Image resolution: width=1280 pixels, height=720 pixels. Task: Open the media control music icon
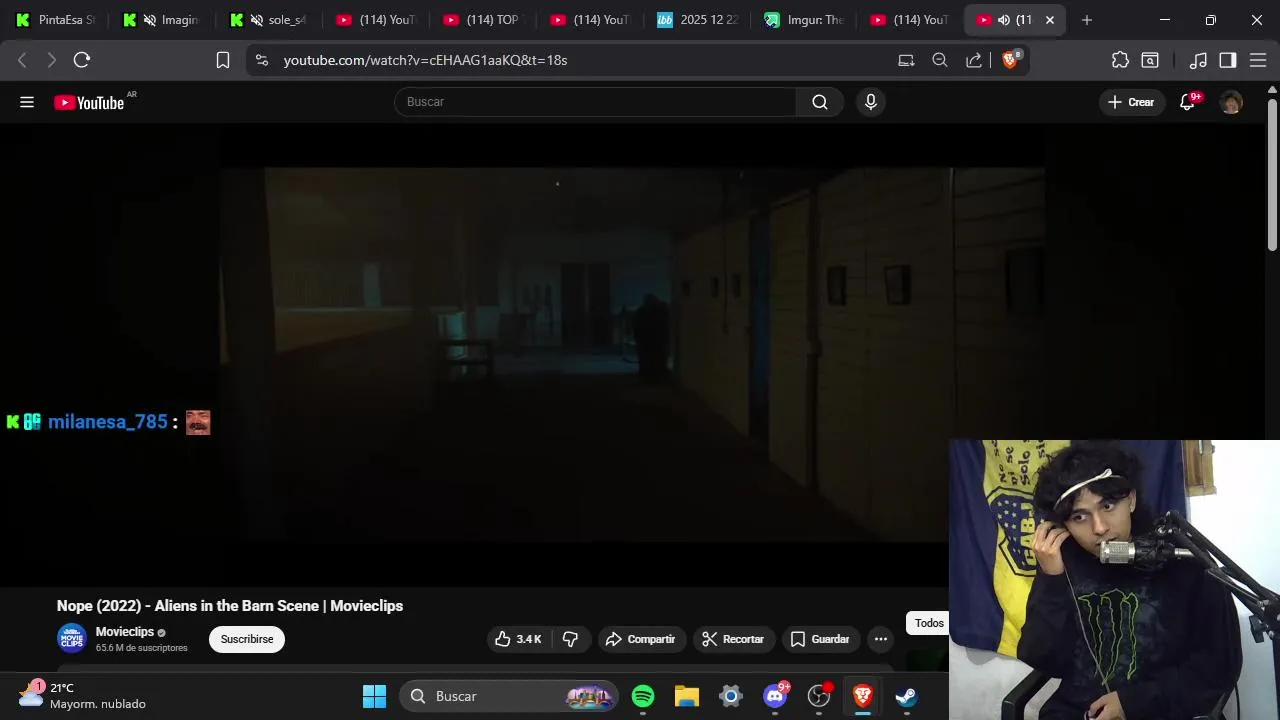[1198, 60]
